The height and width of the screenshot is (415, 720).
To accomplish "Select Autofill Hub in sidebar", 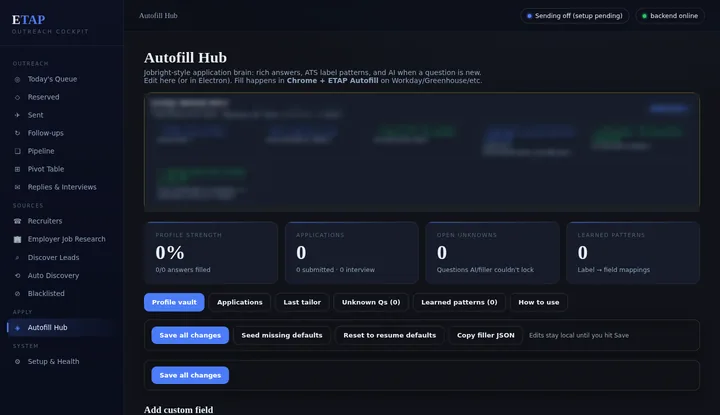I will coord(61,328).
